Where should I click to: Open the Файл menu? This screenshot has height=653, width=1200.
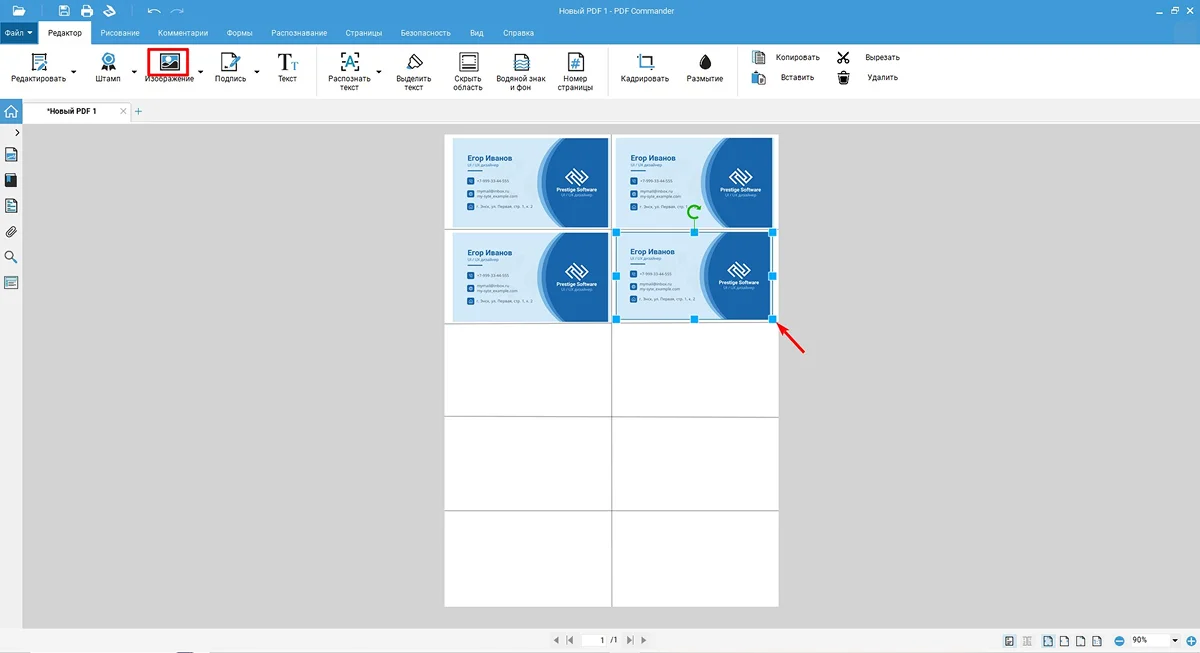pos(19,33)
